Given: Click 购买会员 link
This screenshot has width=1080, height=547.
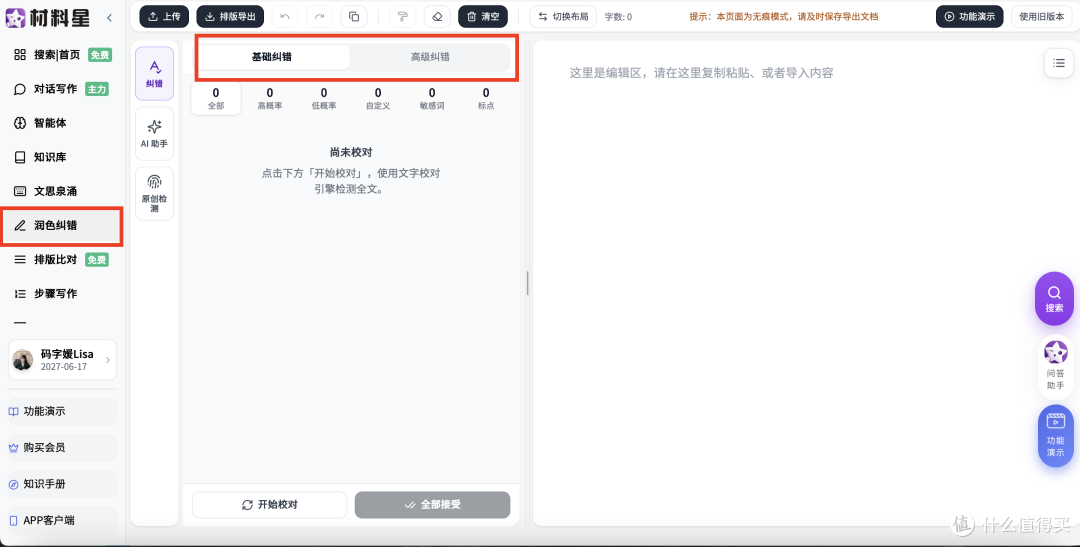Looking at the screenshot, I should [x=62, y=448].
